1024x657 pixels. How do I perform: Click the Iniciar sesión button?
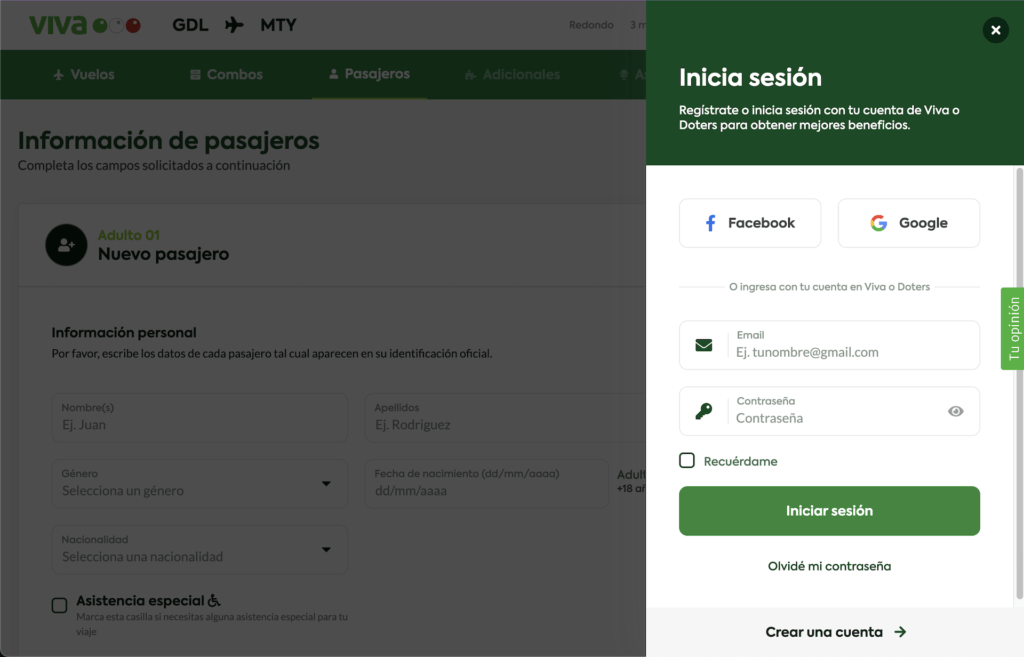tap(829, 511)
